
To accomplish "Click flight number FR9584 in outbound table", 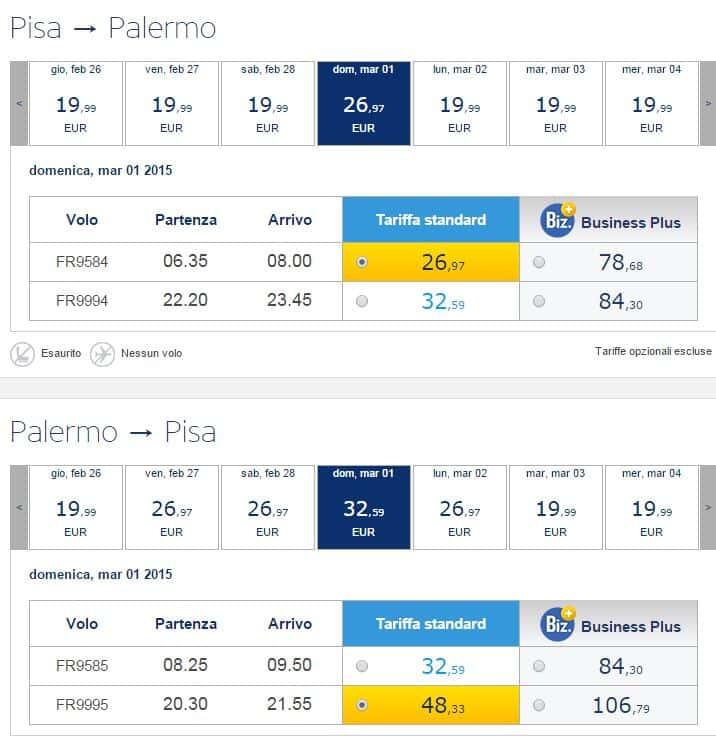I will click(x=82, y=262).
